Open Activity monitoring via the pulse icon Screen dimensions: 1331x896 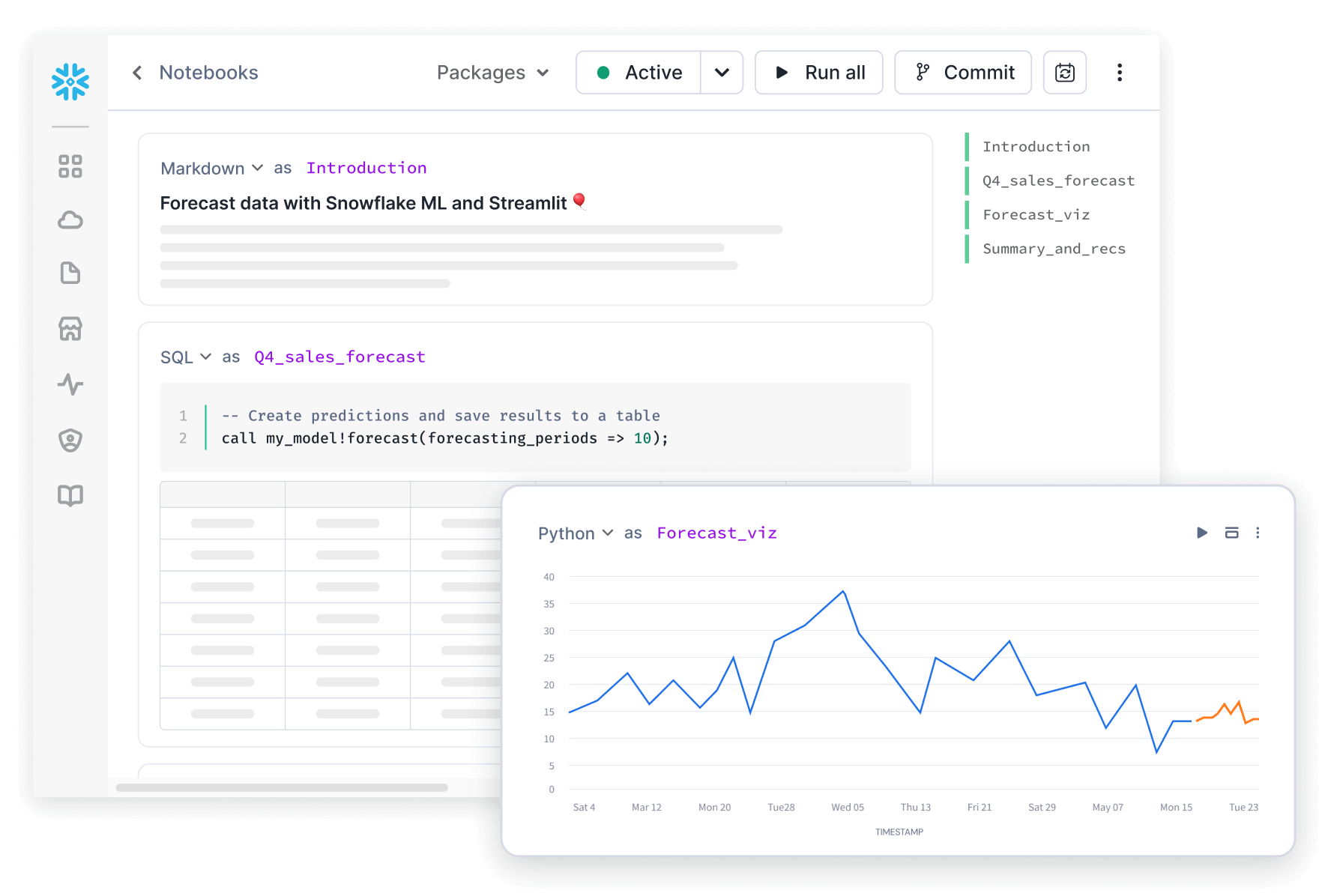tap(70, 385)
